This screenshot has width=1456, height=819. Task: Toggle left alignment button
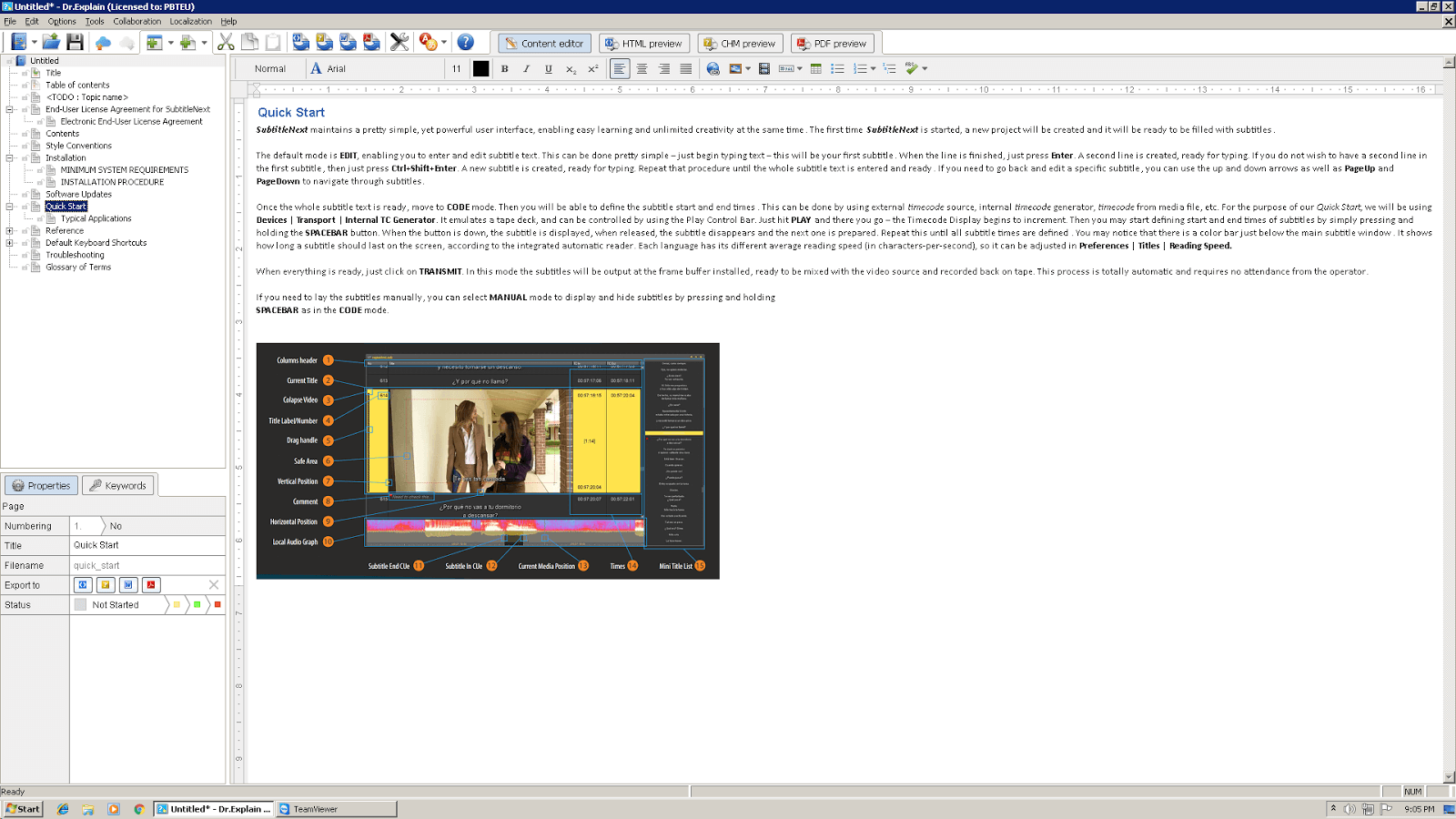(x=620, y=68)
